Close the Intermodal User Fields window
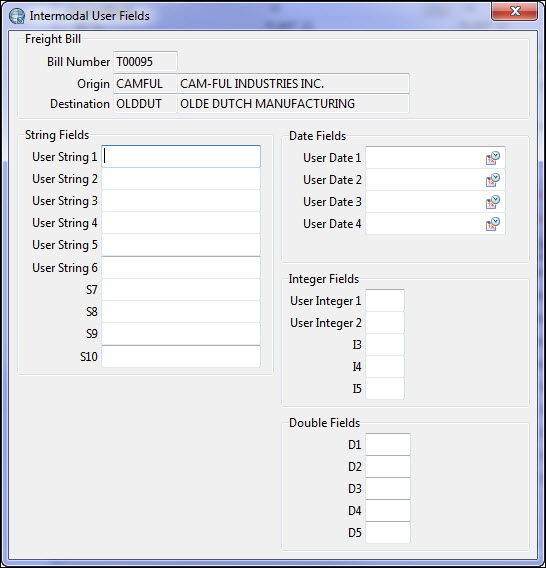This screenshot has height=568, width=546. point(514,11)
